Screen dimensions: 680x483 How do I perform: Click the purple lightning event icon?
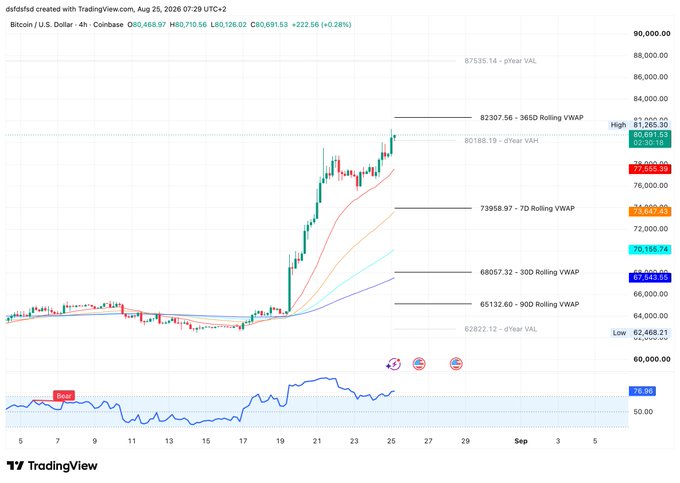394,364
